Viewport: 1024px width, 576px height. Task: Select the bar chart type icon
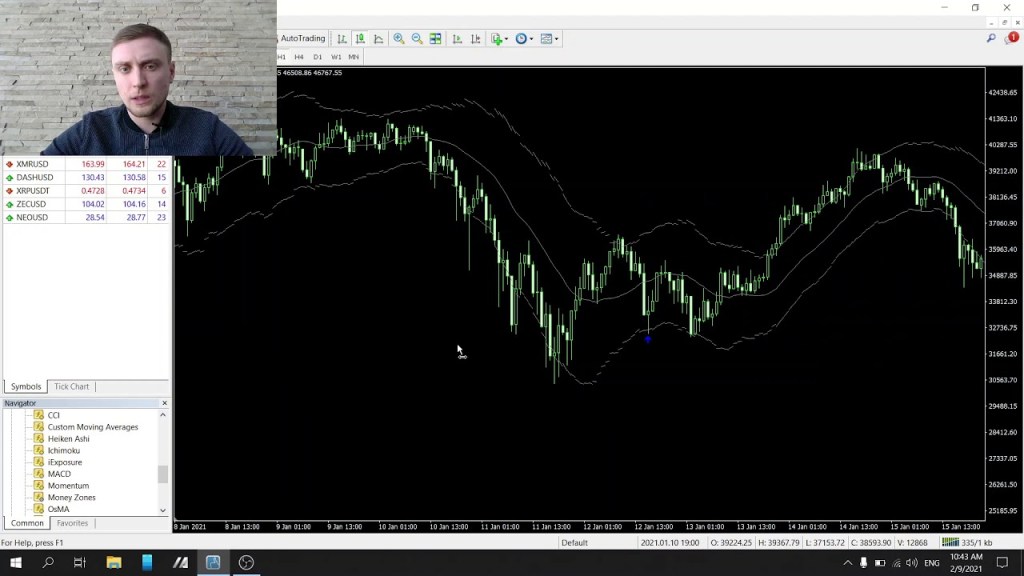pyautogui.click(x=343, y=38)
